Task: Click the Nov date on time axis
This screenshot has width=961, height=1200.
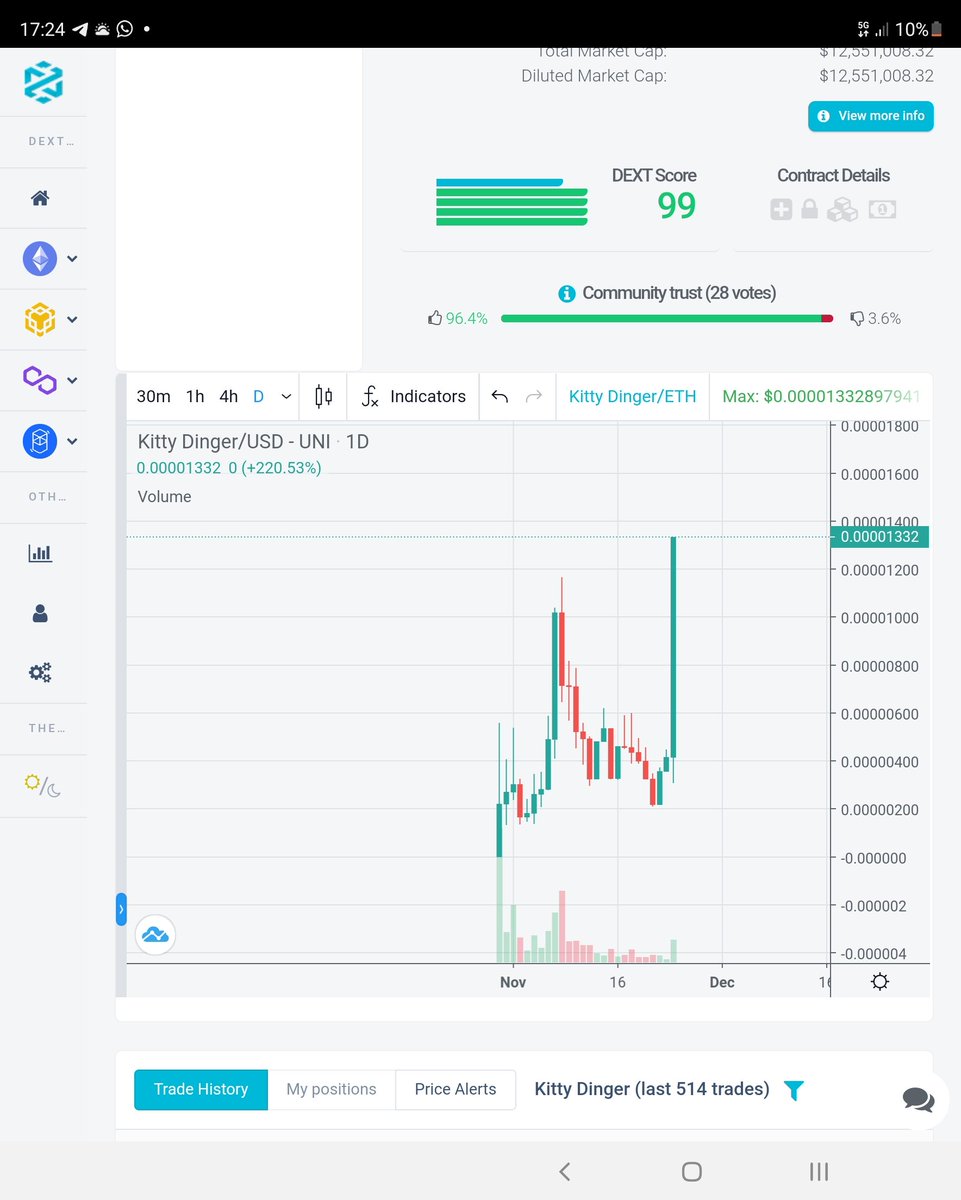Action: coord(513,982)
